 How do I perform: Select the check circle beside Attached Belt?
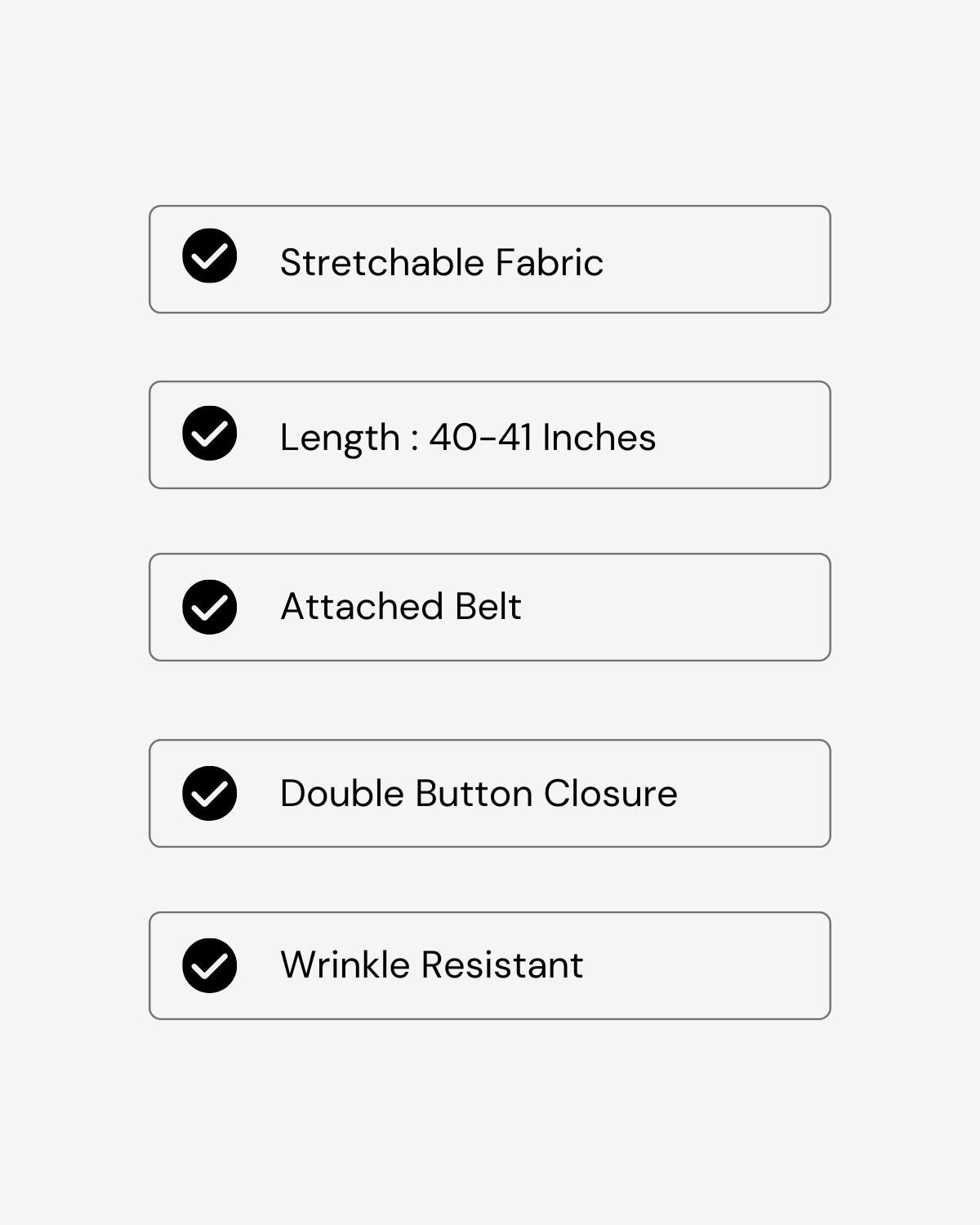coord(210,607)
